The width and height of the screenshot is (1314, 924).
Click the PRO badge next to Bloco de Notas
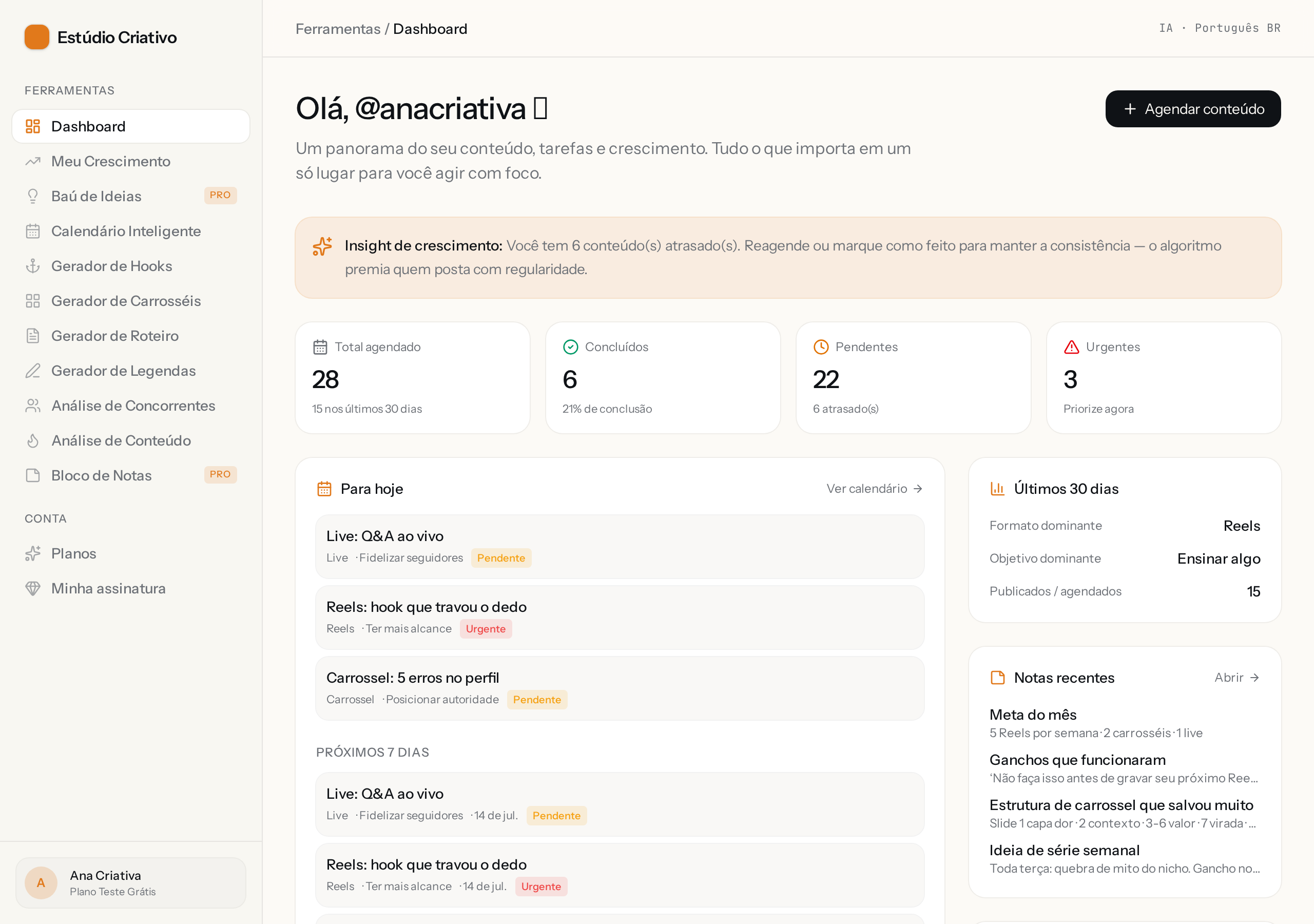220,475
